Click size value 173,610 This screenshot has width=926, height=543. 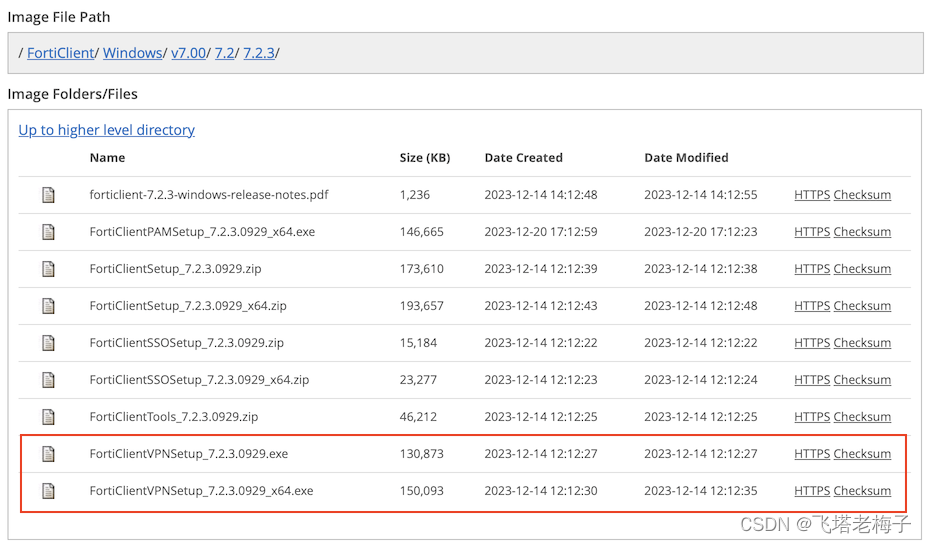tap(422, 269)
